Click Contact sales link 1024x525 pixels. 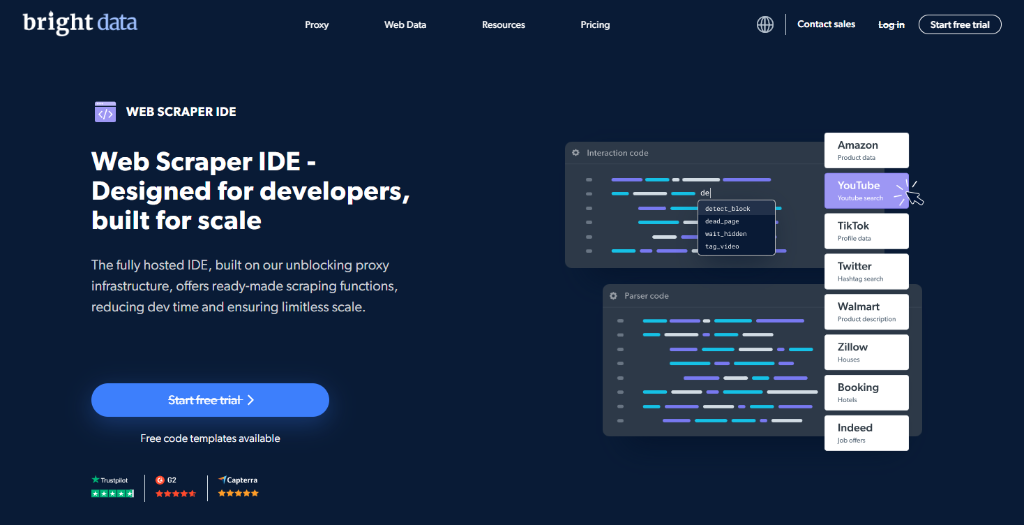click(826, 24)
